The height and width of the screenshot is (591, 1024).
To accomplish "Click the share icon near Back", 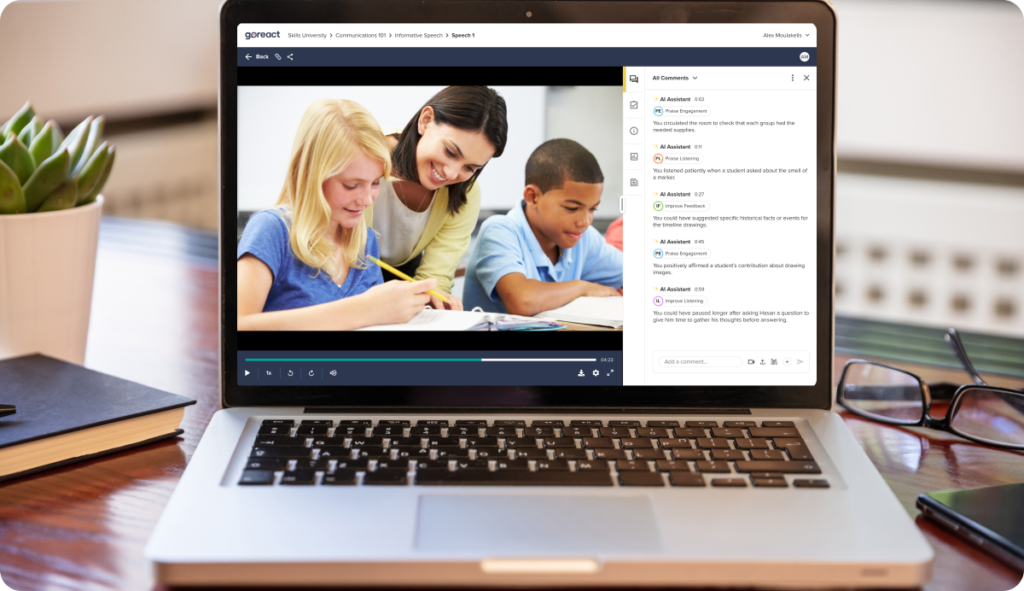I will tap(289, 56).
